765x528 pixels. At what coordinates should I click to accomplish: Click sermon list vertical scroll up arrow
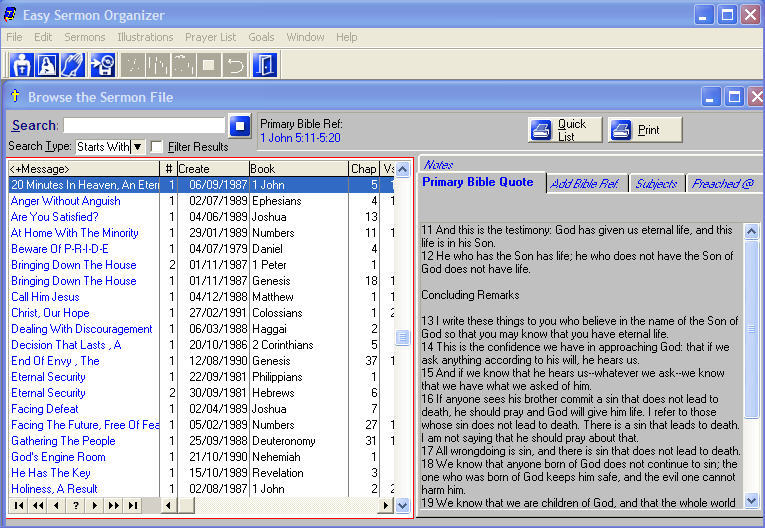coord(403,169)
